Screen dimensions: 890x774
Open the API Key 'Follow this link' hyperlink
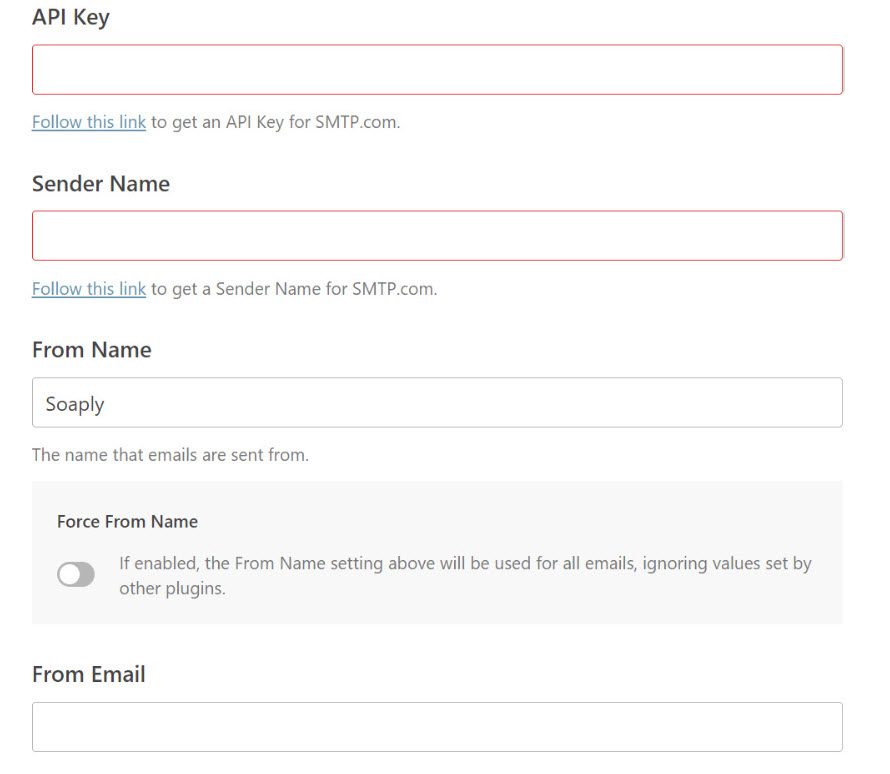(x=89, y=122)
